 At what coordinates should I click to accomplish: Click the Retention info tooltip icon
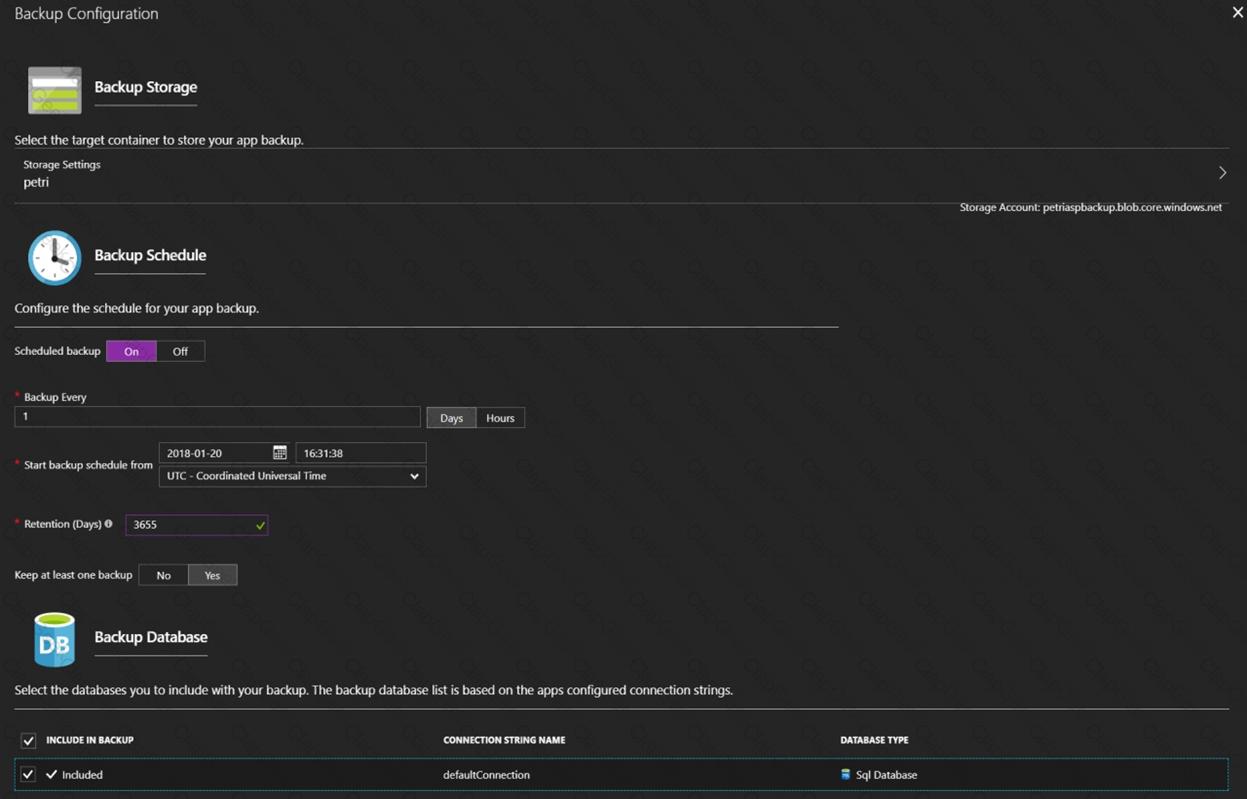coord(109,524)
